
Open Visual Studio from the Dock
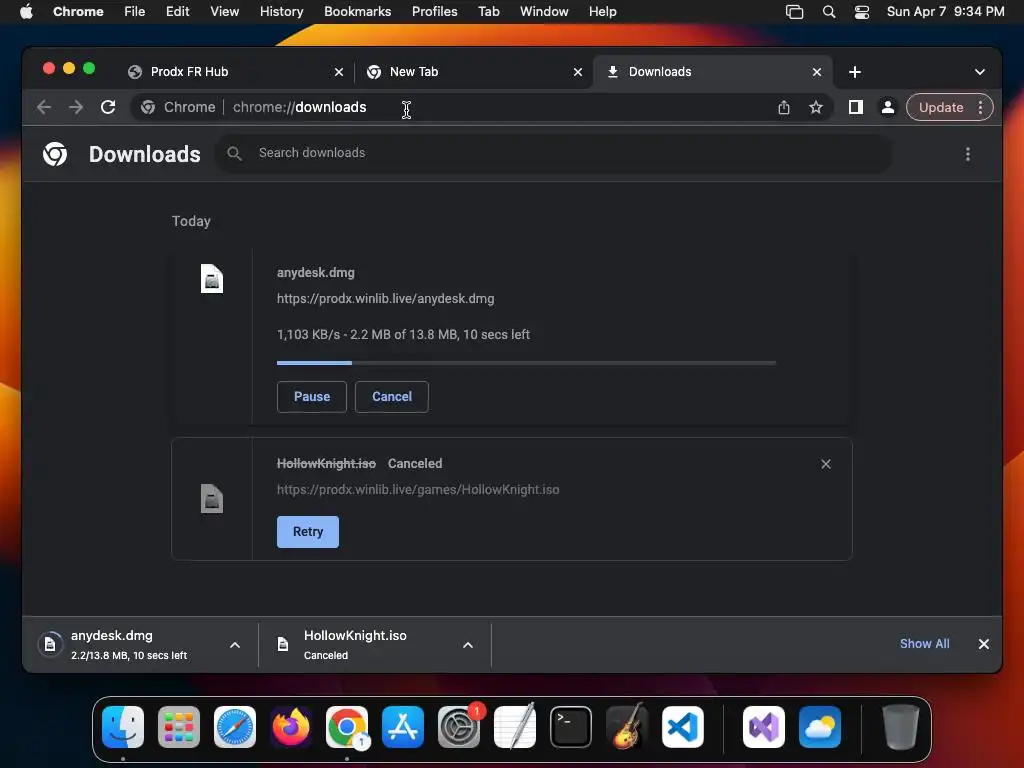tap(763, 727)
